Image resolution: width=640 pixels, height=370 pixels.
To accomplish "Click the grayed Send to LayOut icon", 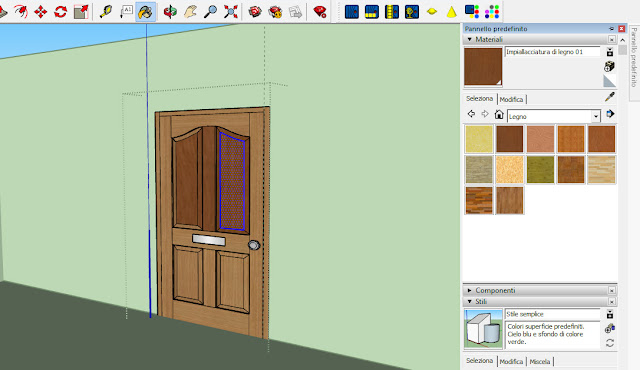I will point(296,12).
